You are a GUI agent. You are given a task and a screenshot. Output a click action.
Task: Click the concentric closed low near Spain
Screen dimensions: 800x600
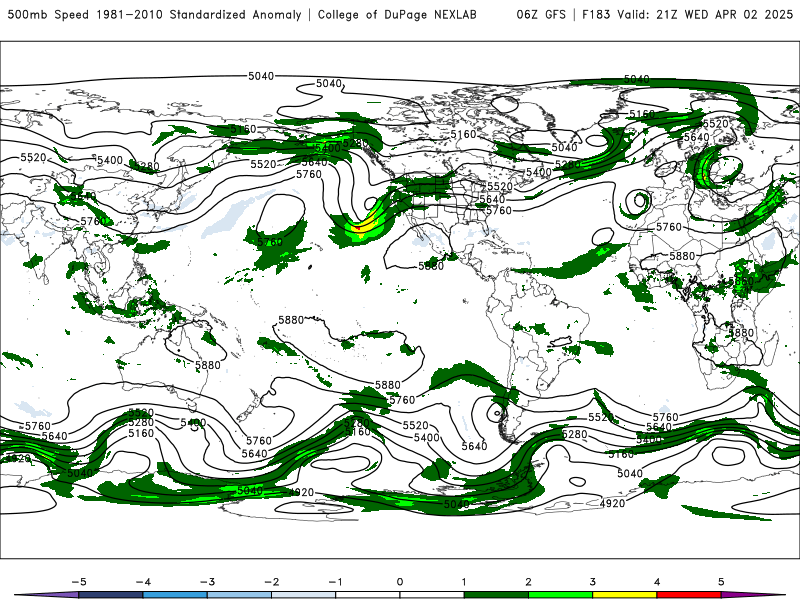pyautogui.click(x=637, y=201)
